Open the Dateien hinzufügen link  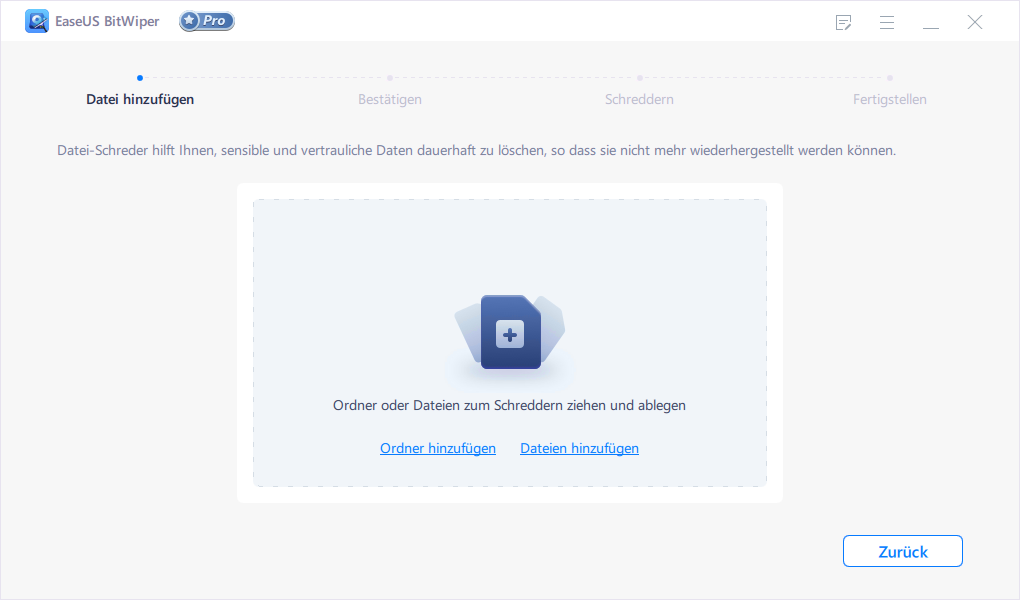579,448
